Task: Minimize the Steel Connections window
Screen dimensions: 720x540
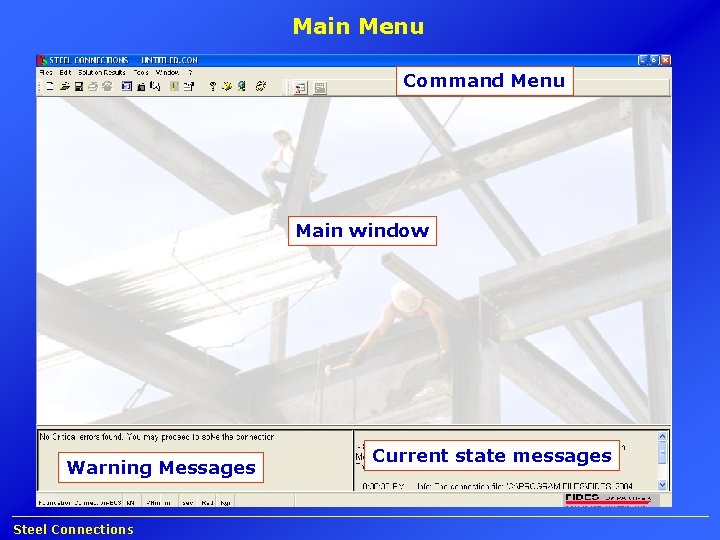Action: 642,60
